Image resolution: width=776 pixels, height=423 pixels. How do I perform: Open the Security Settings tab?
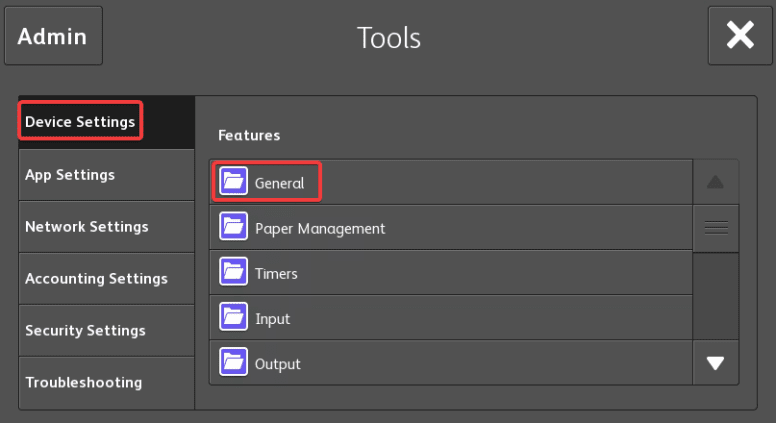pos(85,331)
